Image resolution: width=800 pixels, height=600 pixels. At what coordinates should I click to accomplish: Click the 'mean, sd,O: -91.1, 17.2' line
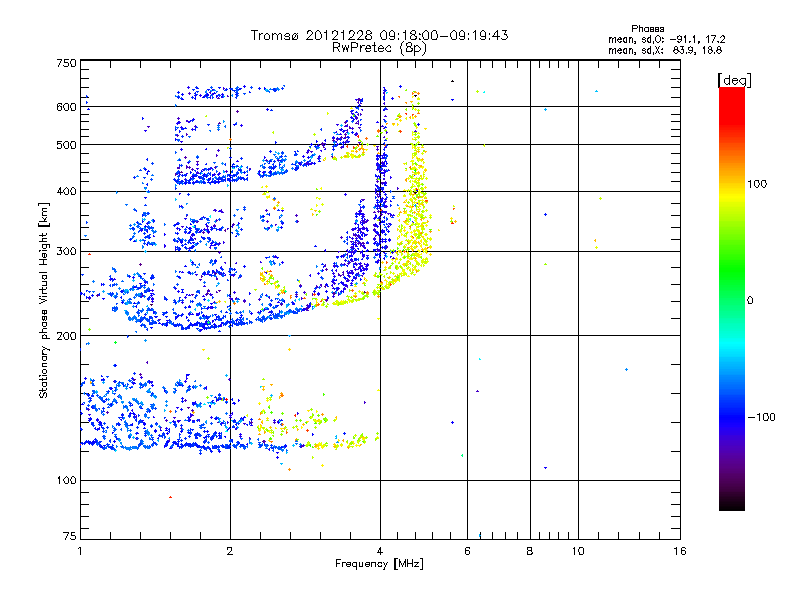coord(666,39)
